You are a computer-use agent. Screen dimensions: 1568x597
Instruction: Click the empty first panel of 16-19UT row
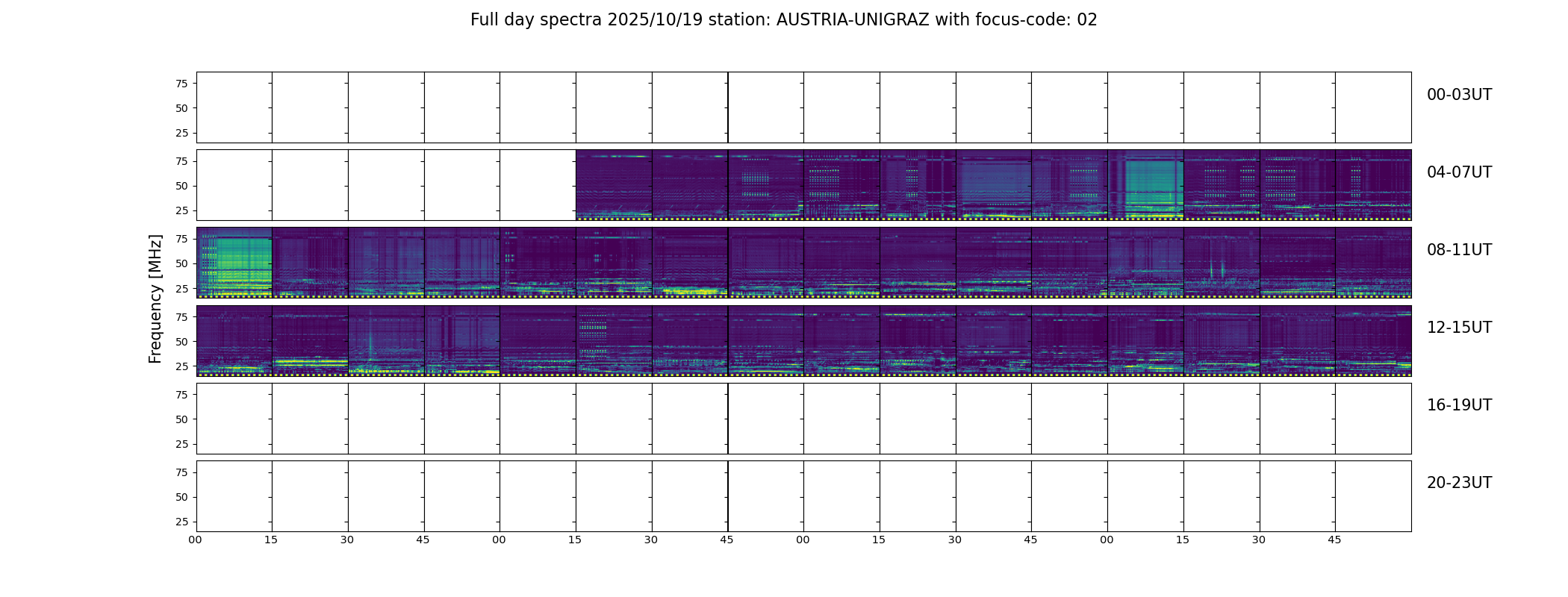234,419
